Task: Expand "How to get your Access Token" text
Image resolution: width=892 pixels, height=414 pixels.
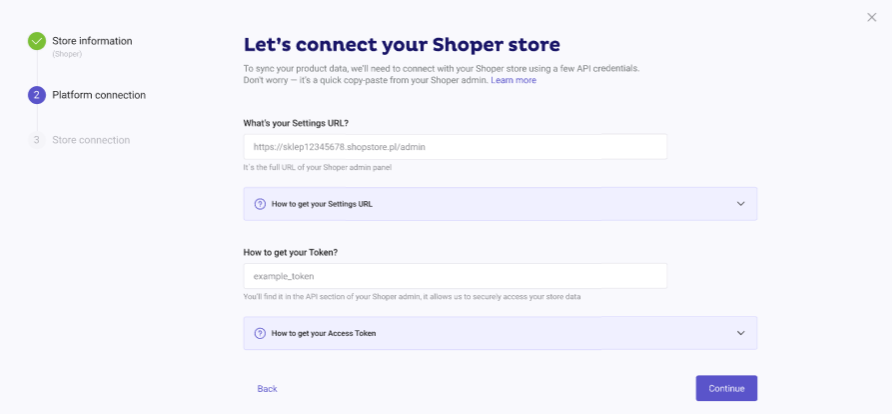Action: pyautogui.click(x=323, y=333)
